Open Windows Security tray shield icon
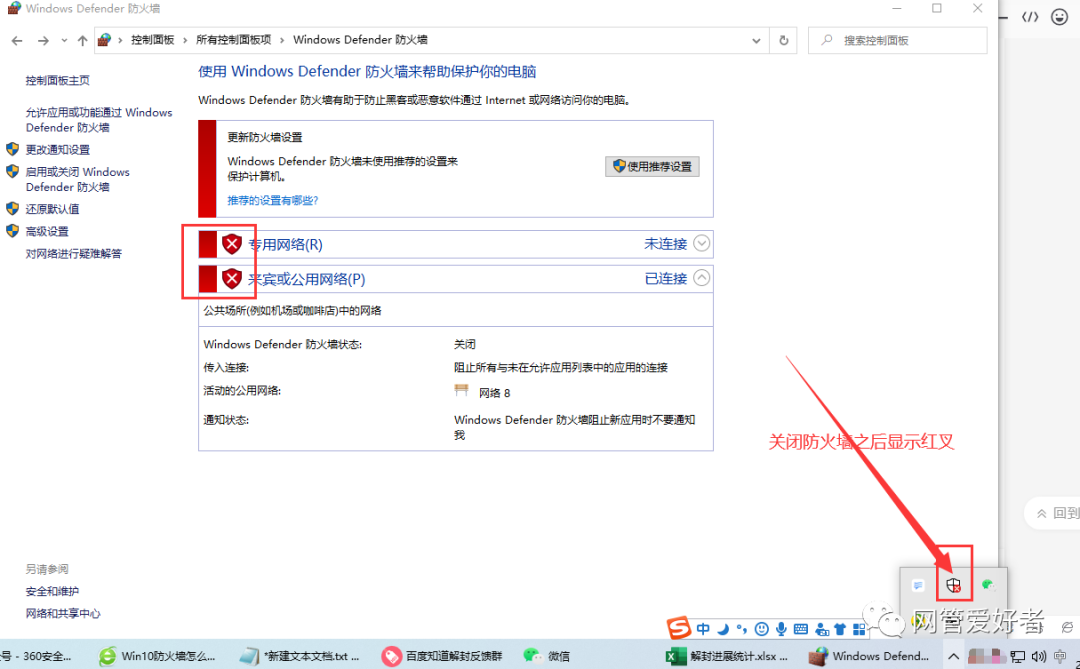Screen dimensions: 1080x669 953,586
